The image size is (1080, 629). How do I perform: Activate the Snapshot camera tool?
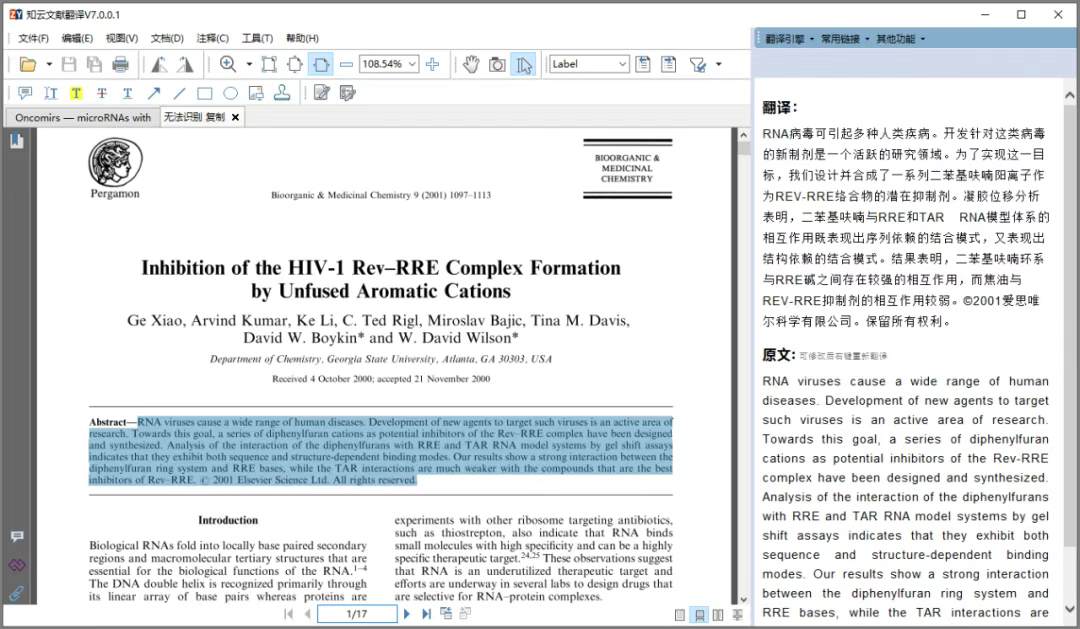tap(497, 65)
